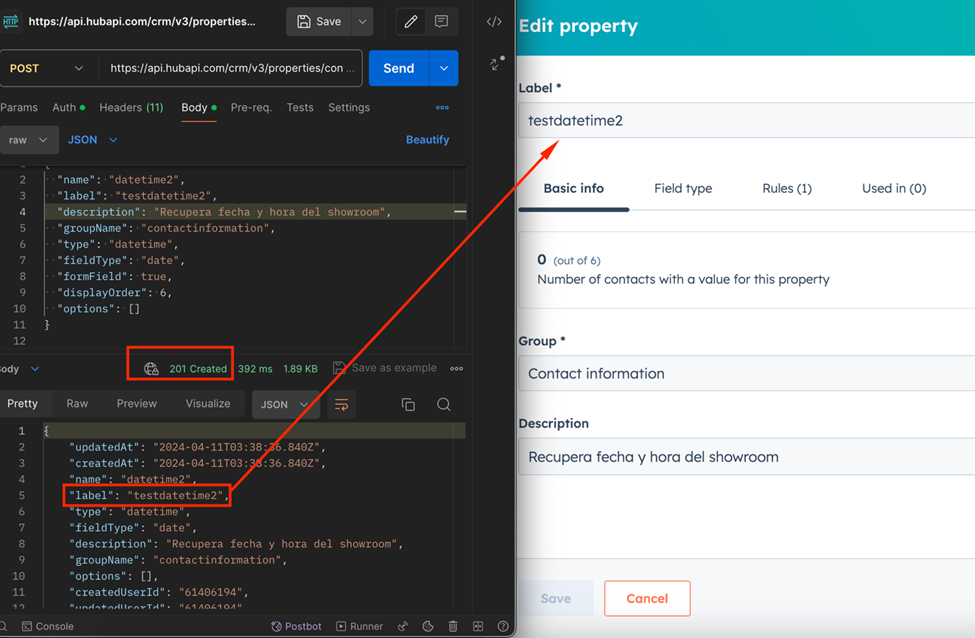975x638 pixels.
Task: Open the POST method dropdown
Action: [x=47, y=68]
